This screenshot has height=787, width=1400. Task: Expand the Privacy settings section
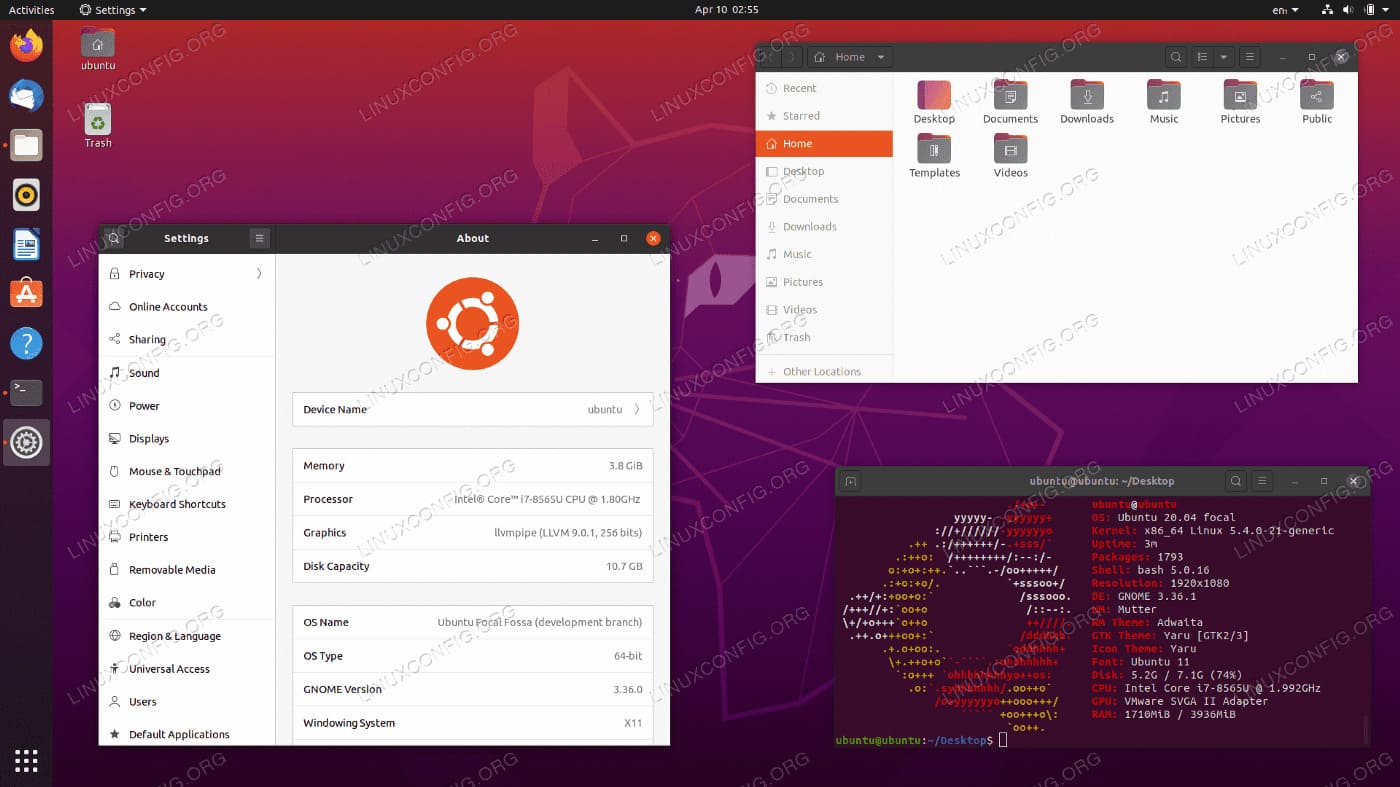pyautogui.click(x=186, y=273)
